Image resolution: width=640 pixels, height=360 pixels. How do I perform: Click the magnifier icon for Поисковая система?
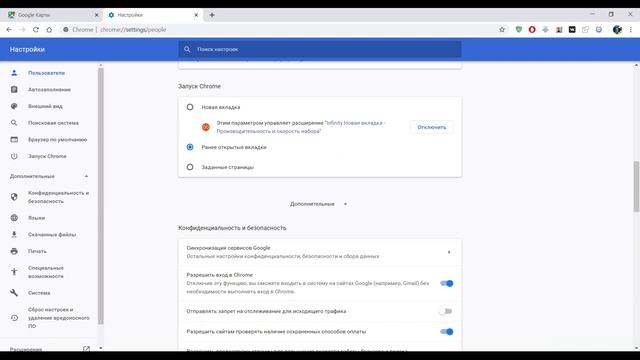(x=14, y=123)
